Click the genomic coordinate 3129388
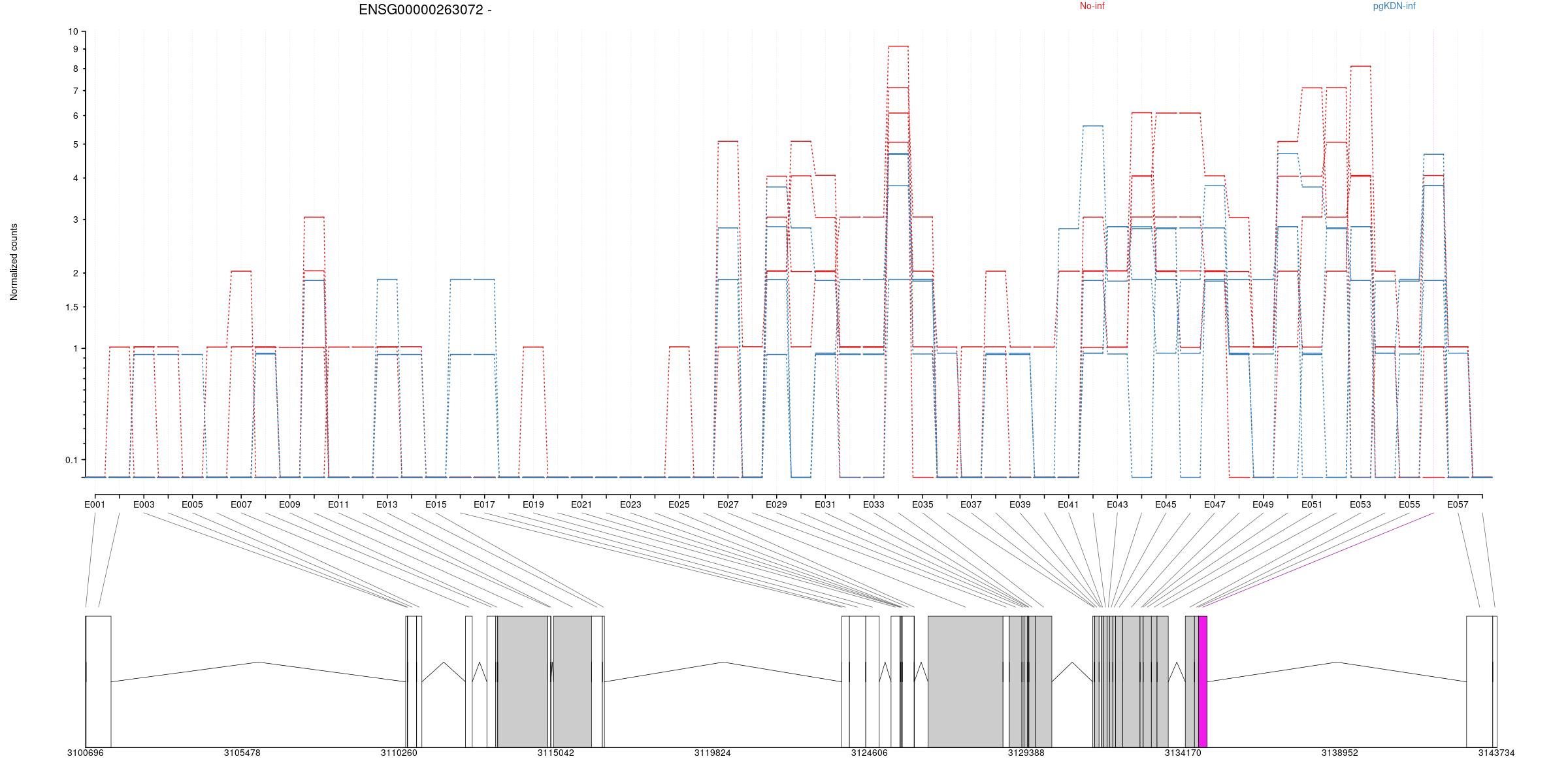 pos(1026,753)
